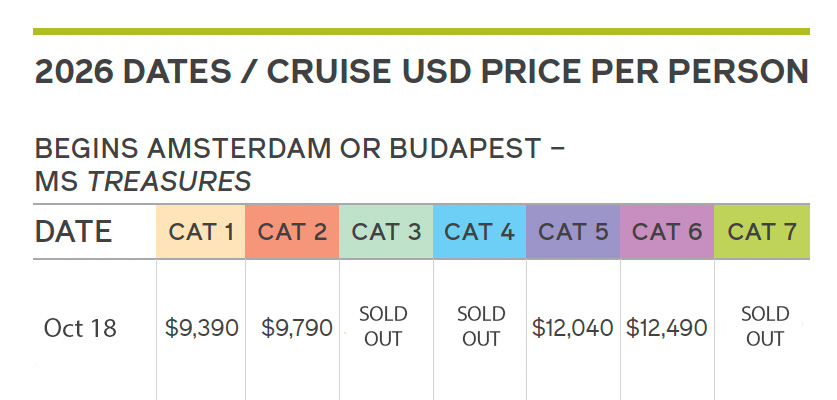Click the CAT 5 purple header
Image resolution: width=837 pixels, height=400 pixels.
pos(574,232)
